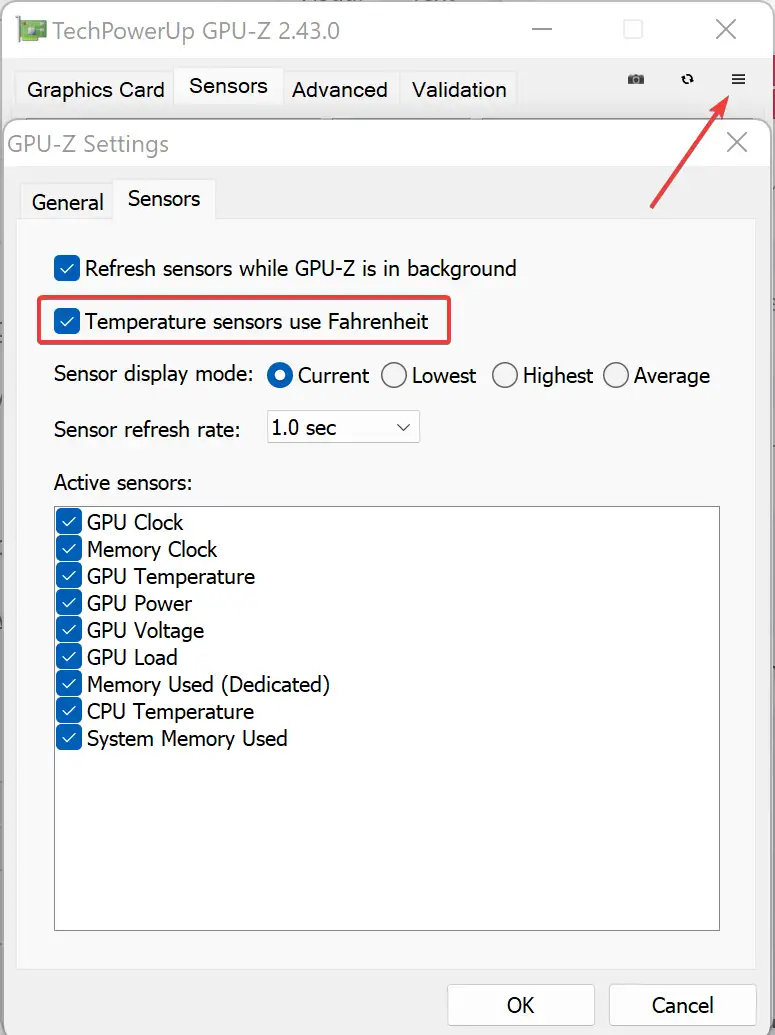This screenshot has width=775, height=1035.
Task: Open the Sensor refresh rate dropdown
Action: point(343,427)
